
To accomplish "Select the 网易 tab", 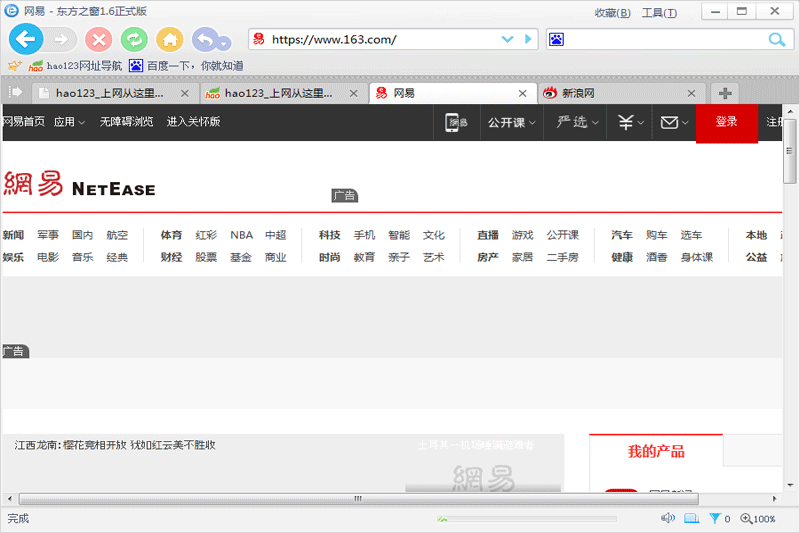I will [444, 93].
